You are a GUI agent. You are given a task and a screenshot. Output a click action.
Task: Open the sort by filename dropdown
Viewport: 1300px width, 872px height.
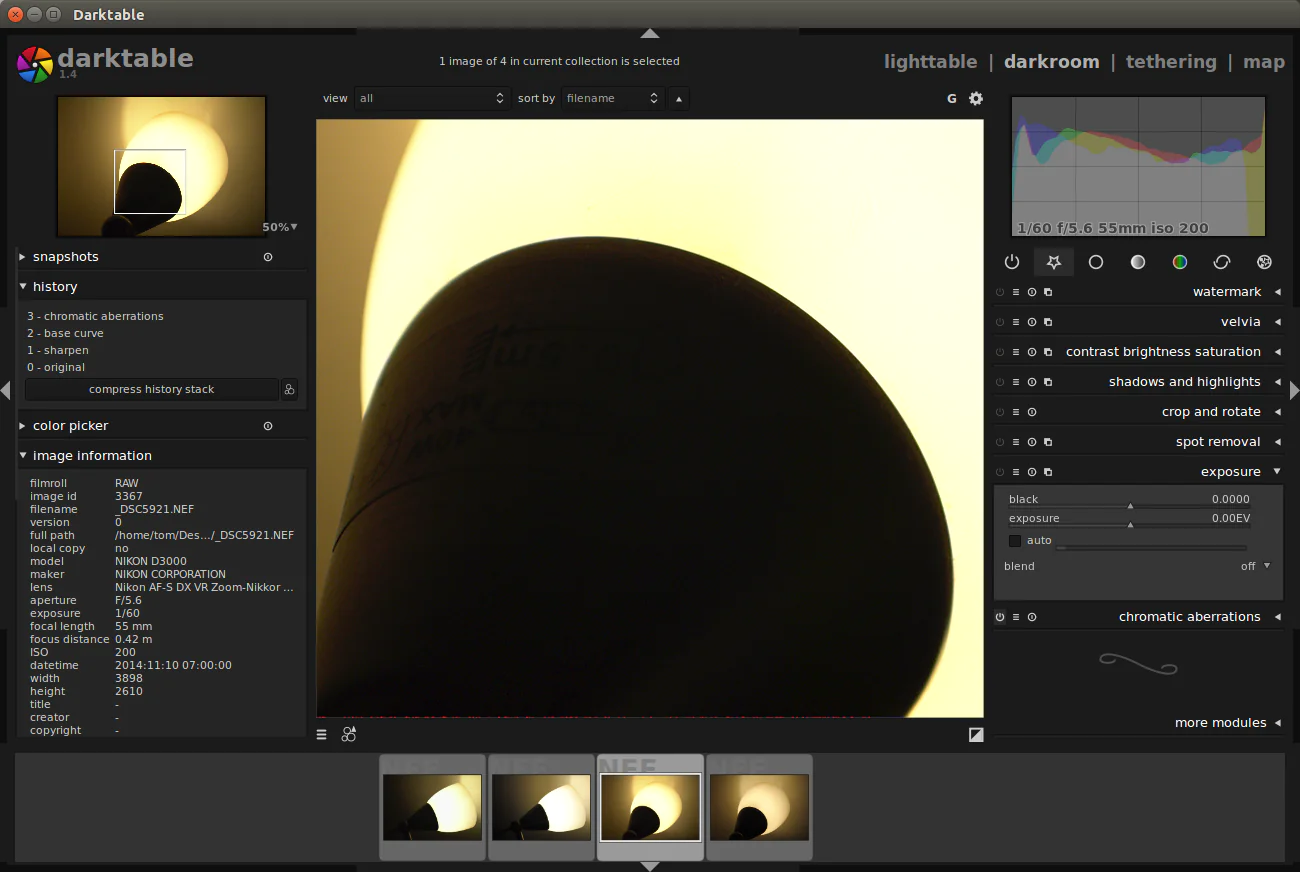click(612, 98)
